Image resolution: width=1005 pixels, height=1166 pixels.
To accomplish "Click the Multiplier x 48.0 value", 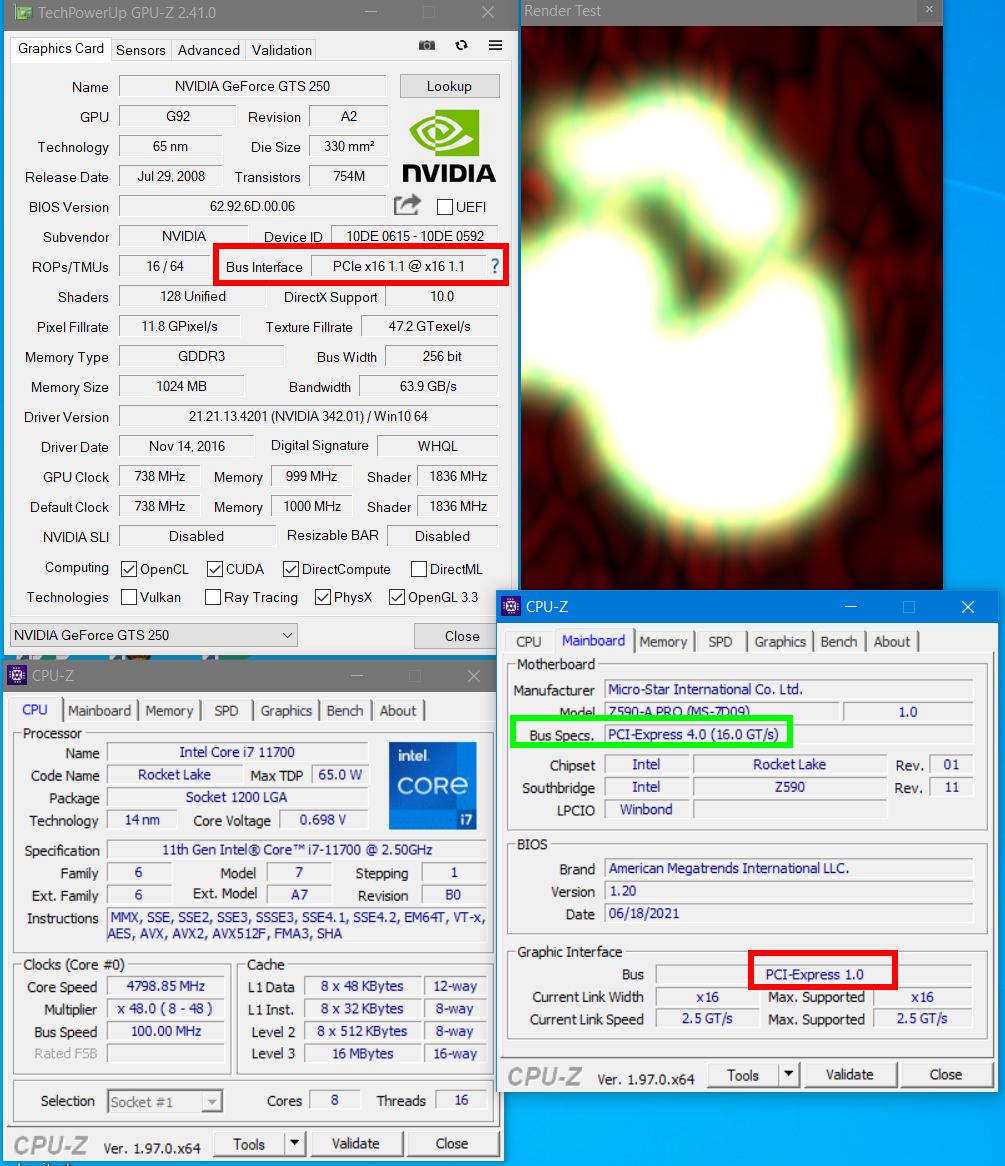I will point(165,1008).
